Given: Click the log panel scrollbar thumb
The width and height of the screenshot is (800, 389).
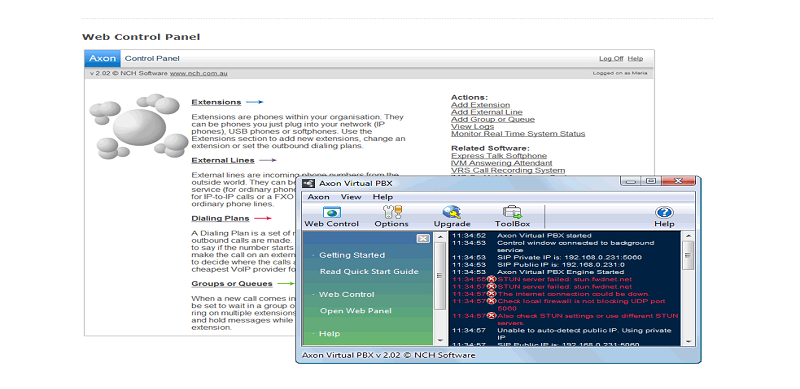Looking at the screenshot, I should point(688,256).
